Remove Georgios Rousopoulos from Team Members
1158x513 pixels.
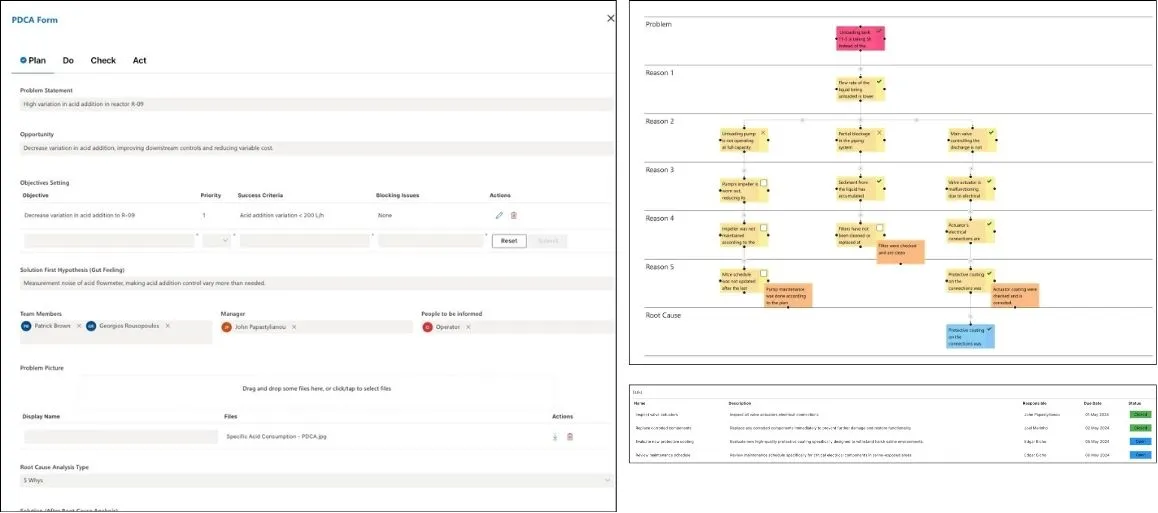[168, 326]
